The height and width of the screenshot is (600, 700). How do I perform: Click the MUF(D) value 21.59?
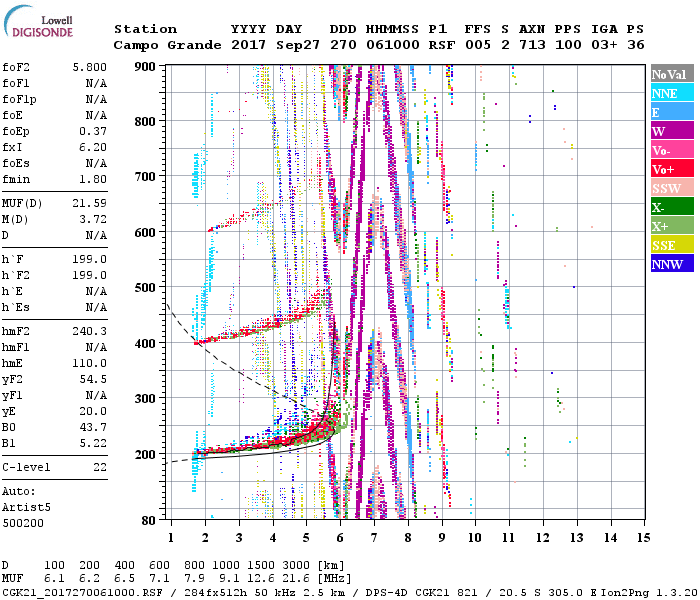90,204
